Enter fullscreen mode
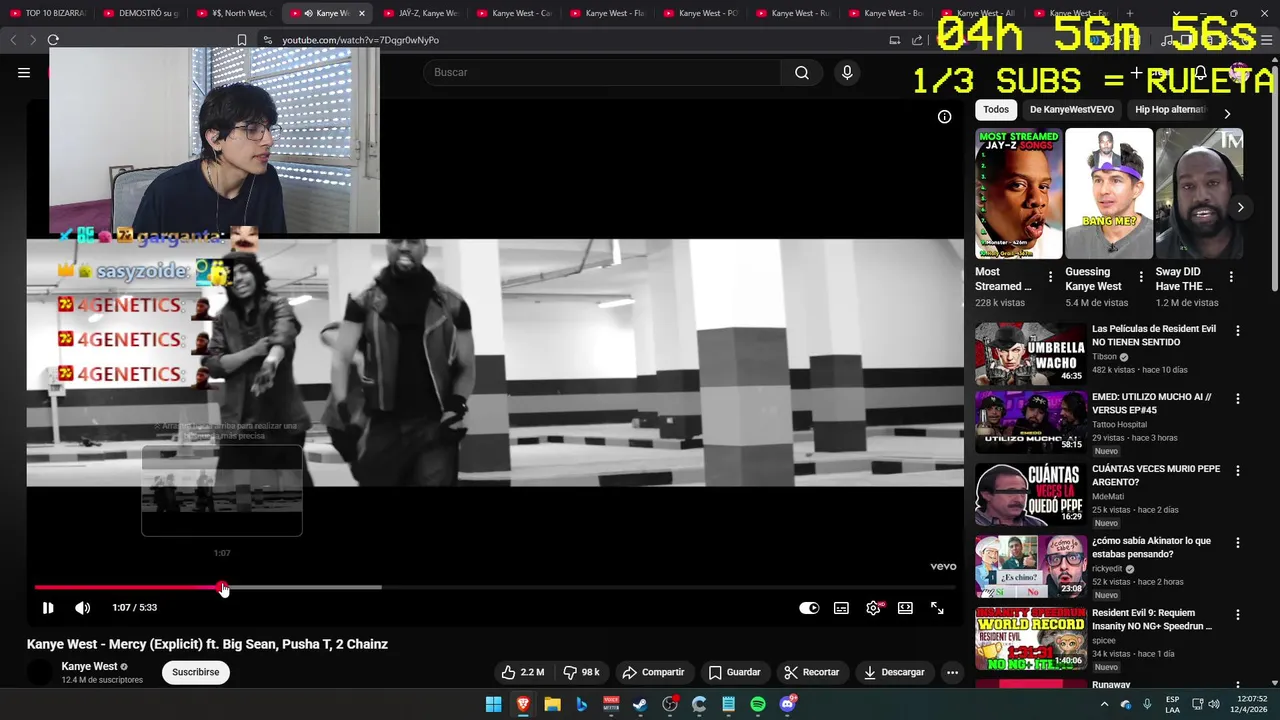1280x720 pixels. point(937,608)
